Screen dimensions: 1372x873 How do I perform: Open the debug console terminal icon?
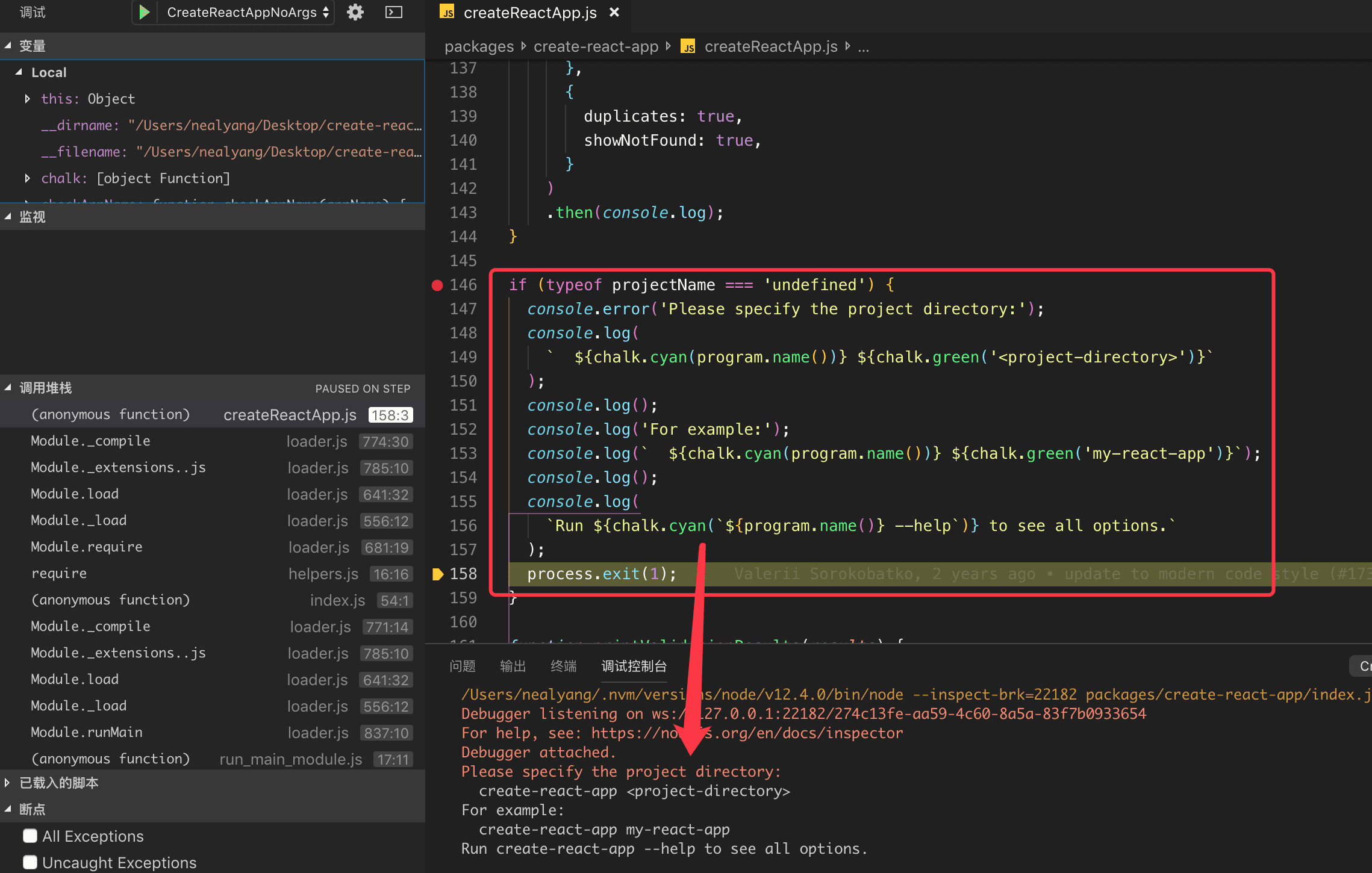[x=394, y=12]
